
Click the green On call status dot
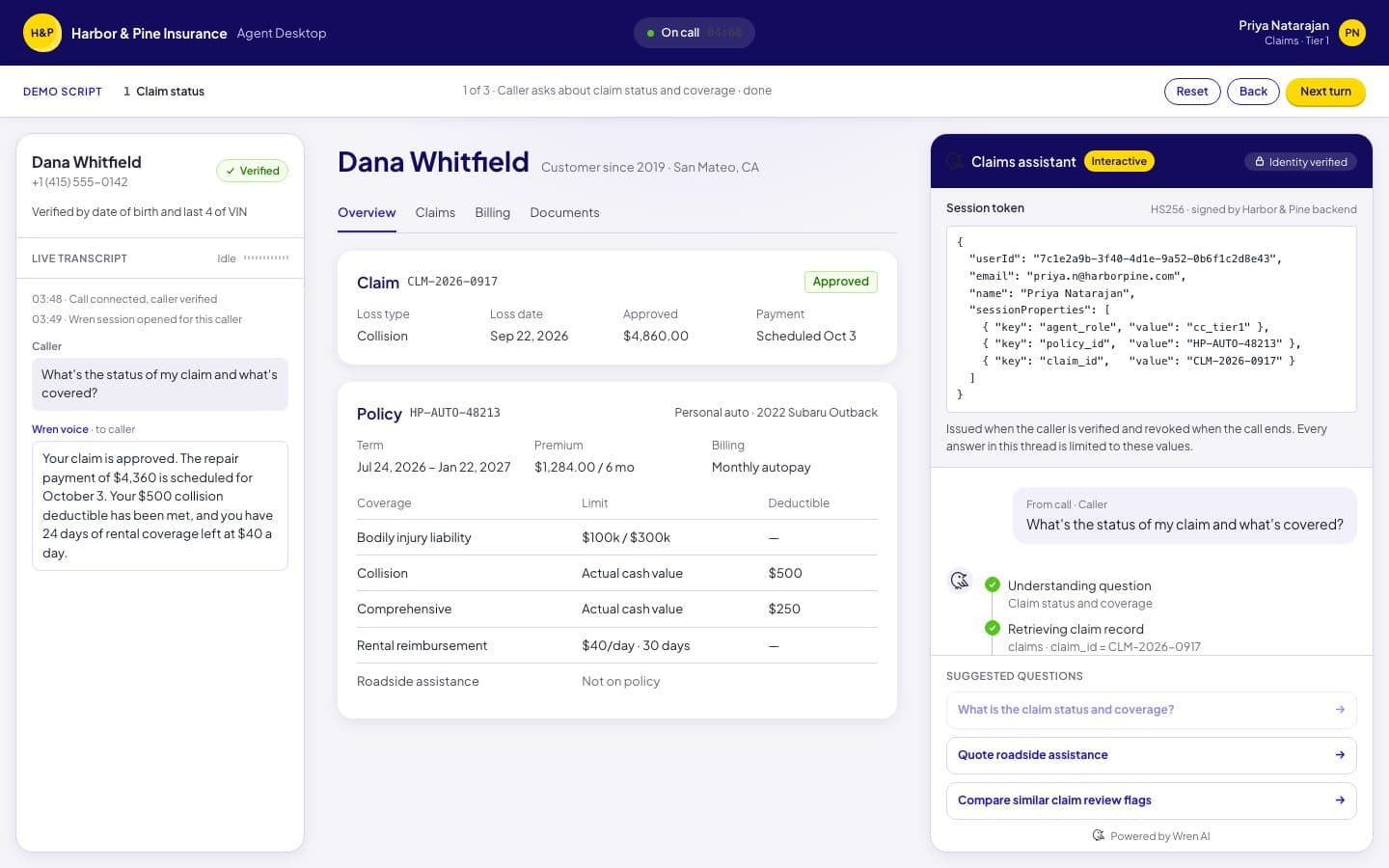click(650, 33)
